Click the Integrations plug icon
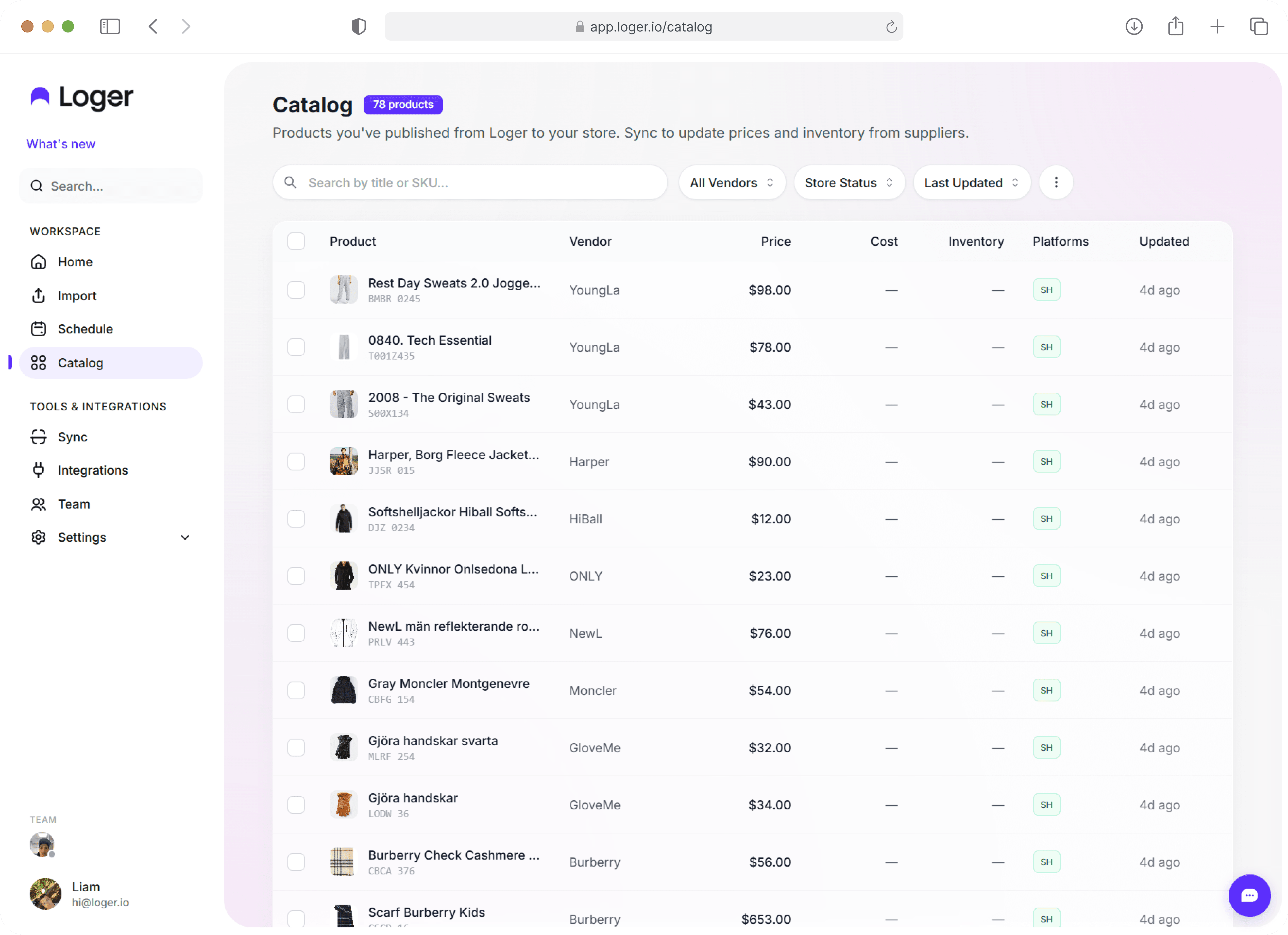This screenshot has width=1288, height=935. [38, 470]
